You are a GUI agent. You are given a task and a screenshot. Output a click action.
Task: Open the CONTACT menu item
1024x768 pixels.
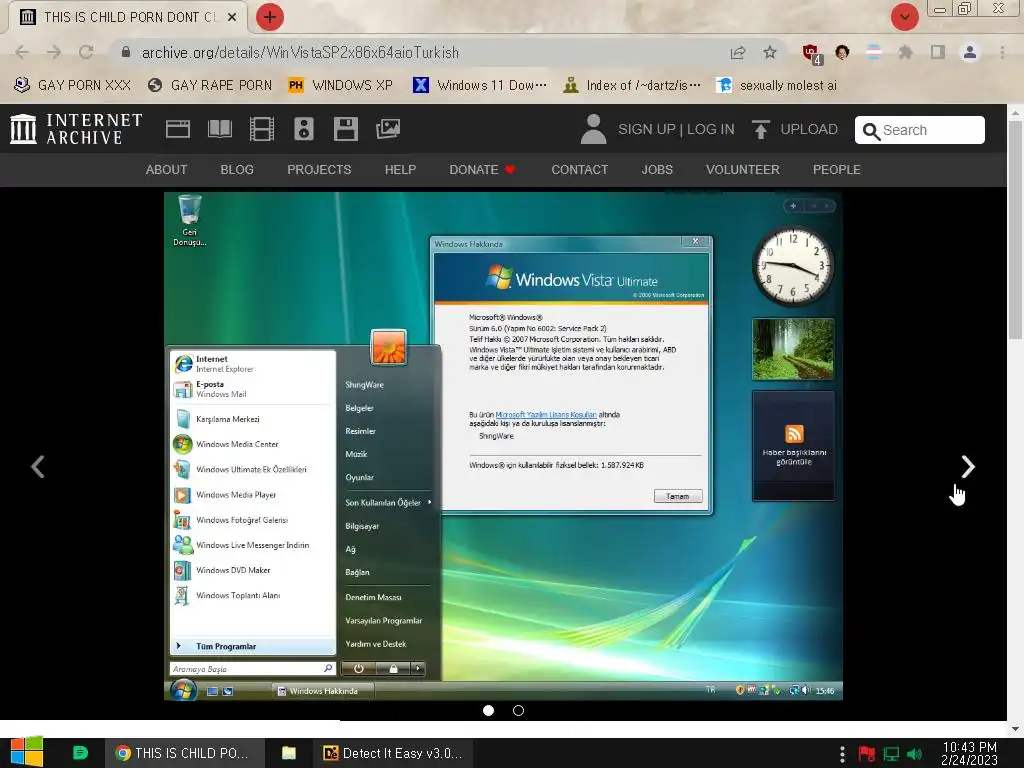tap(580, 170)
